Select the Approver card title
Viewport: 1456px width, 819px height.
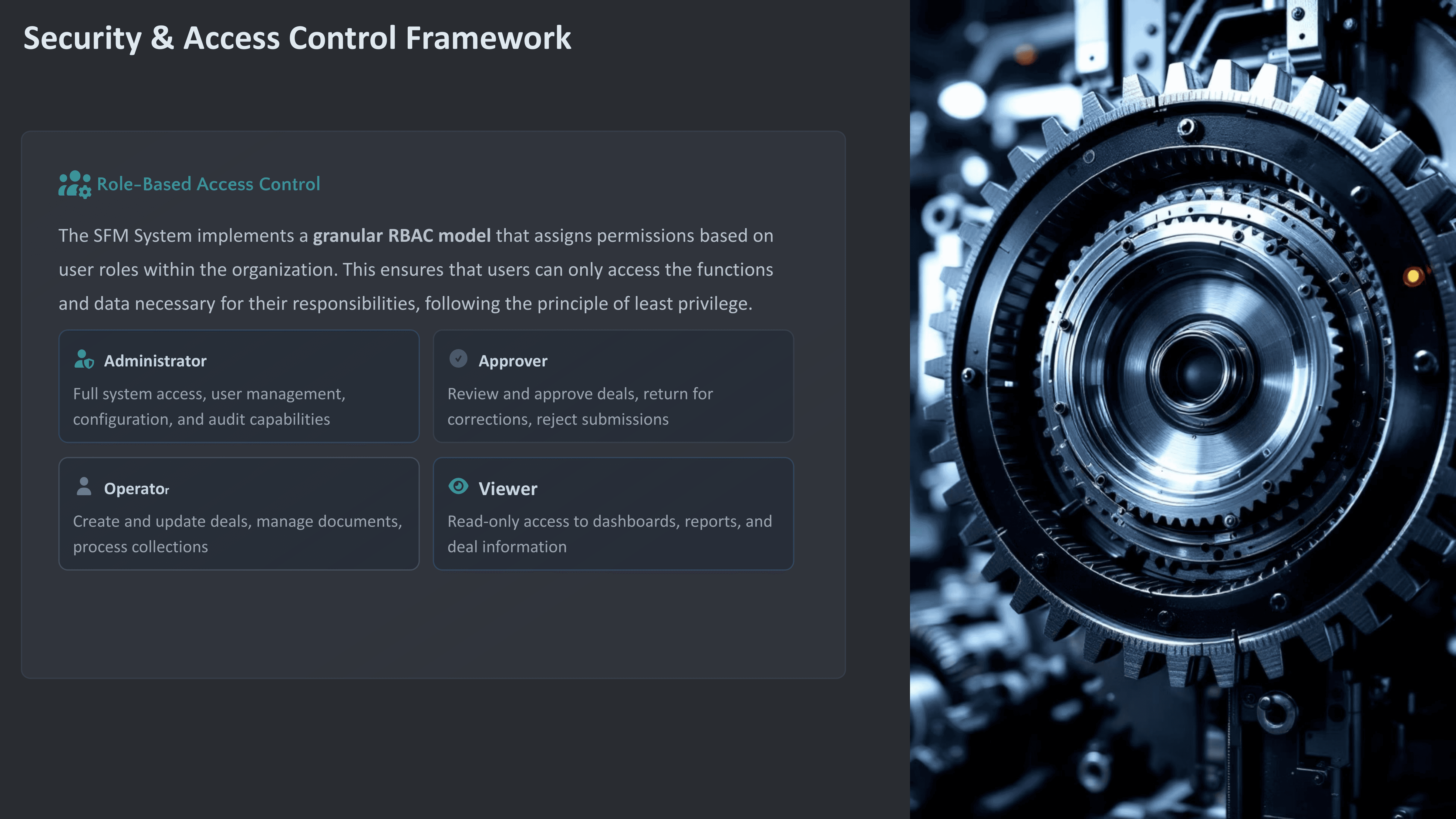click(513, 361)
